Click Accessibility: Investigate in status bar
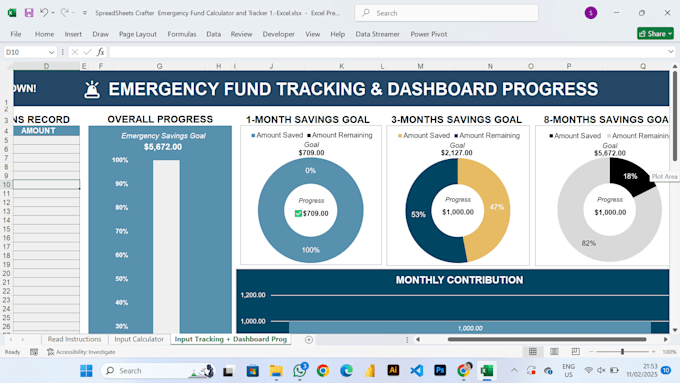Screen dimensions: 680x383 [x=81, y=352]
